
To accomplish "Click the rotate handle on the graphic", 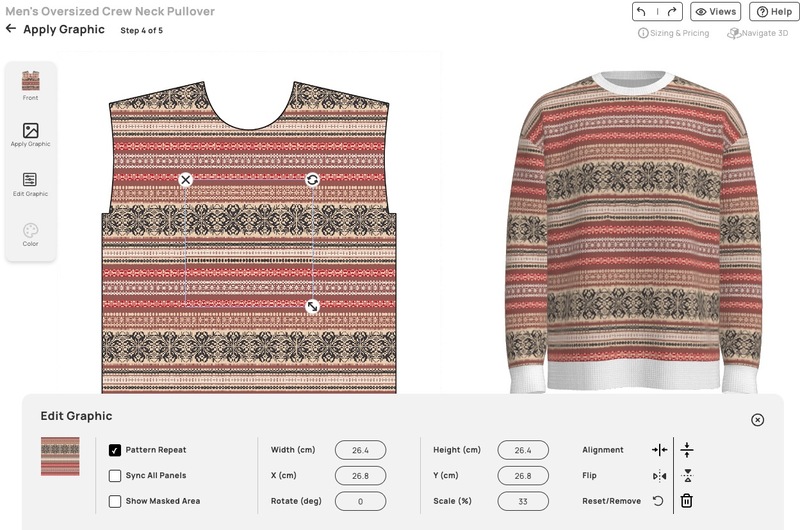I will [x=312, y=180].
